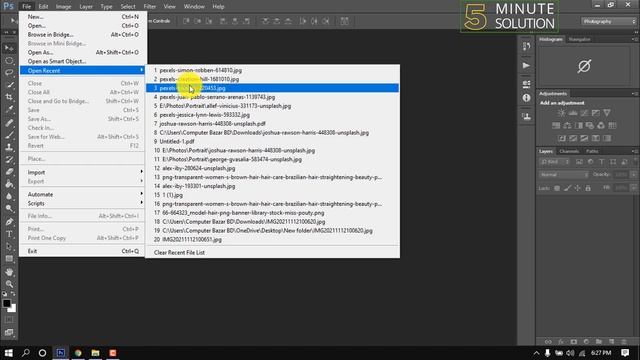The width and height of the screenshot is (640, 360).
Task: Toggle lock position
Action: click(578, 188)
